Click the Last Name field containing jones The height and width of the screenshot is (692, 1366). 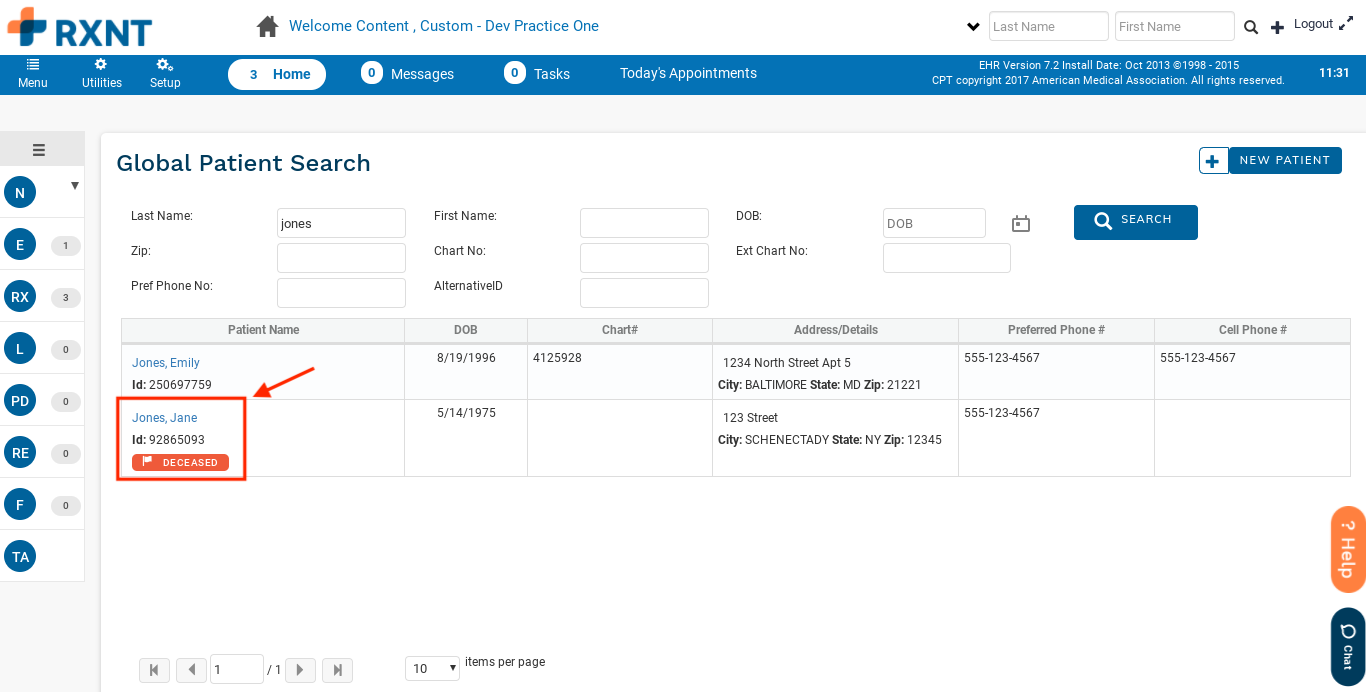click(x=341, y=224)
